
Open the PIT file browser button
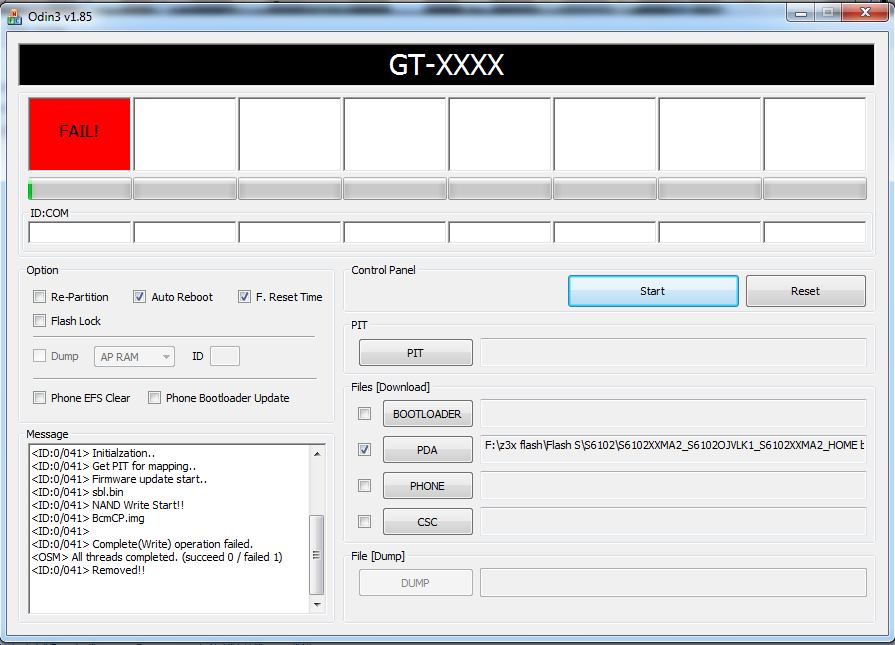point(416,353)
